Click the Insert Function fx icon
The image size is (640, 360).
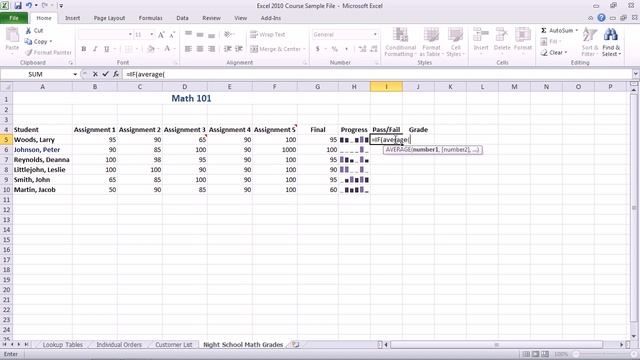pyautogui.click(x=116, y=74)
